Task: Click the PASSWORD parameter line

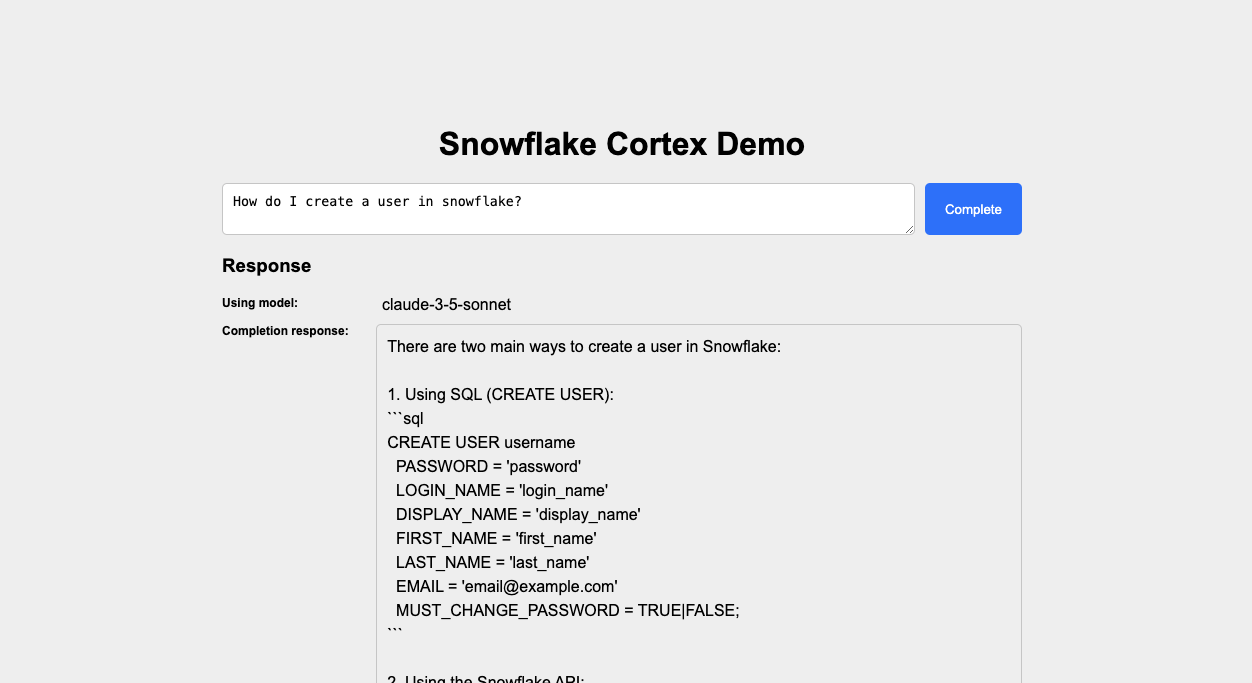Action: (x=489, y=466)
